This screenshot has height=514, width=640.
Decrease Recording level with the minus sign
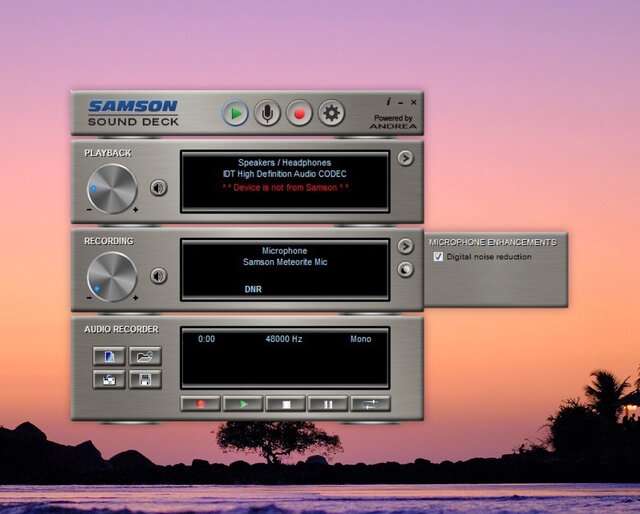89,298
